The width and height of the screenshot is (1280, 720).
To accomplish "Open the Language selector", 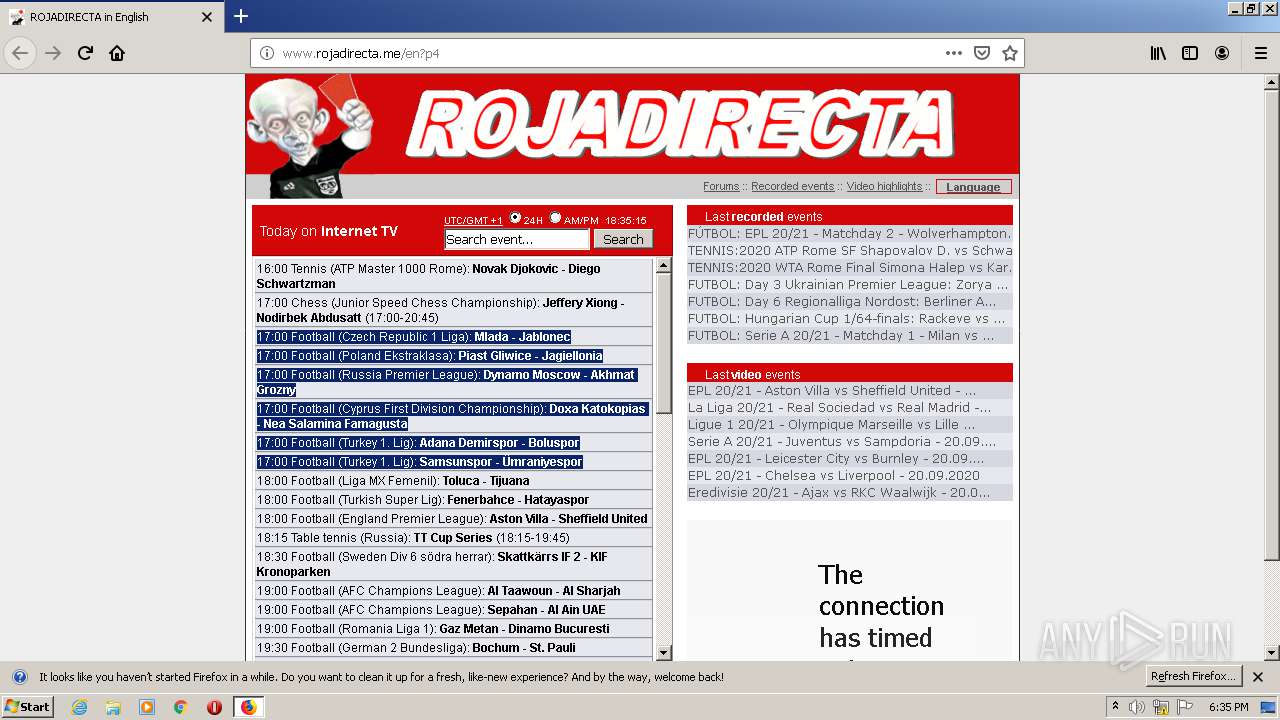I will [x=973, y=187].
